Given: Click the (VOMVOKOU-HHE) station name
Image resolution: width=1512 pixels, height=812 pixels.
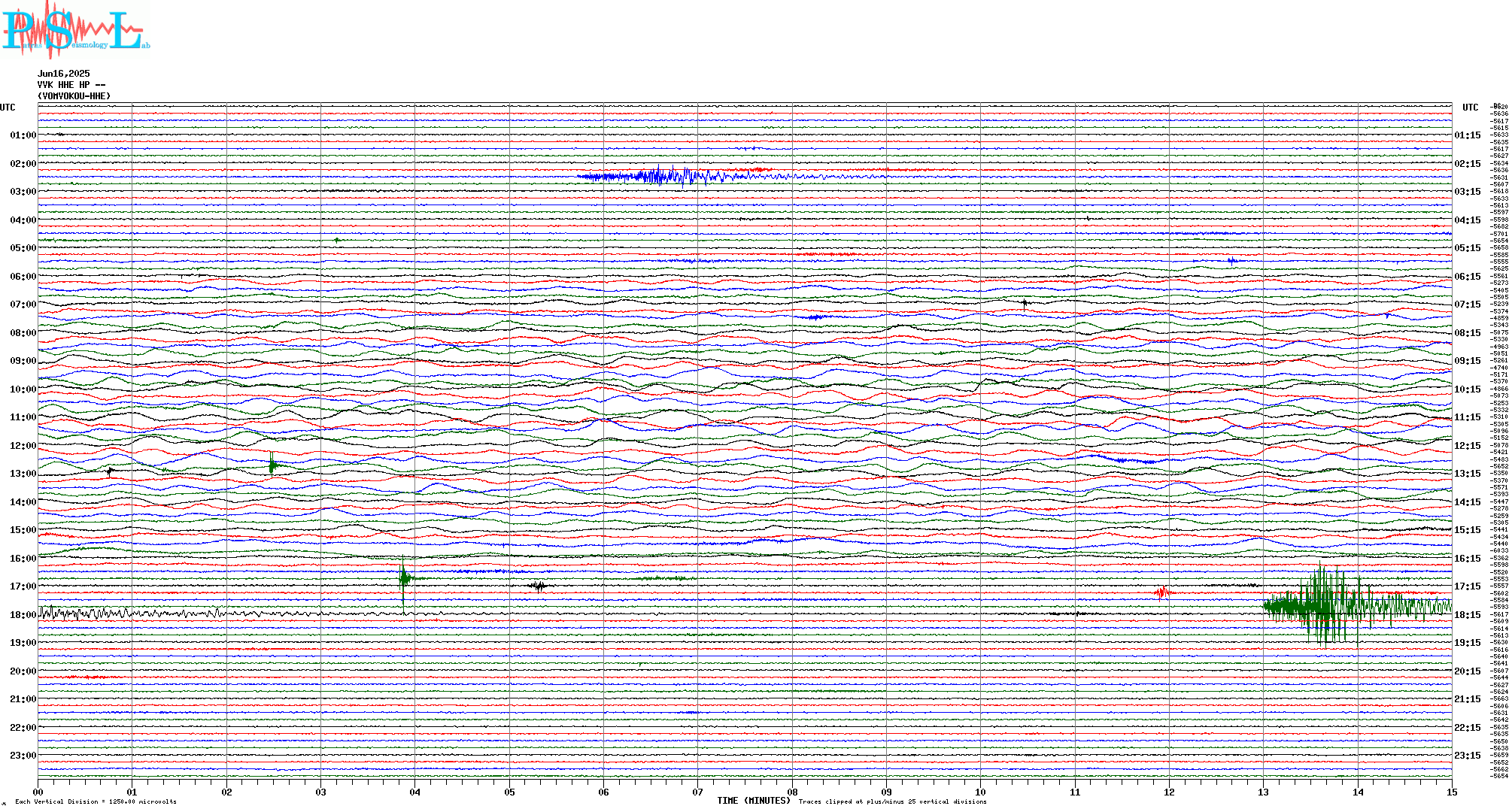Looking at the screenshot, I should tap(74, 96).
